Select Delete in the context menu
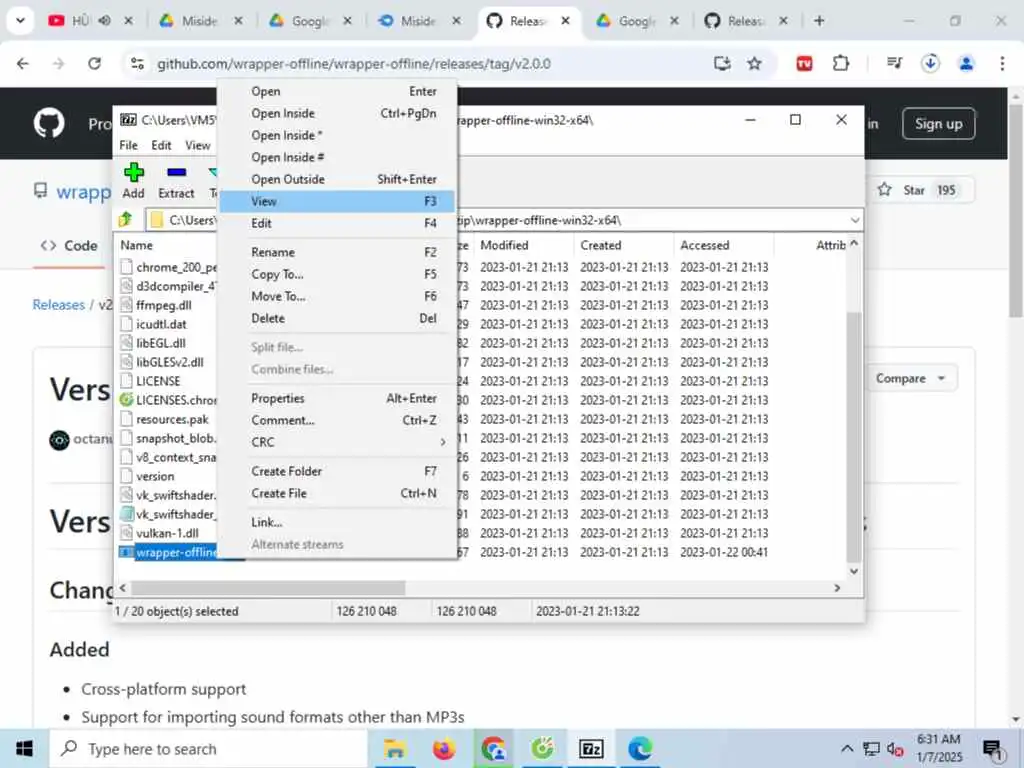The image size is (1024, 768). (338, 318)
